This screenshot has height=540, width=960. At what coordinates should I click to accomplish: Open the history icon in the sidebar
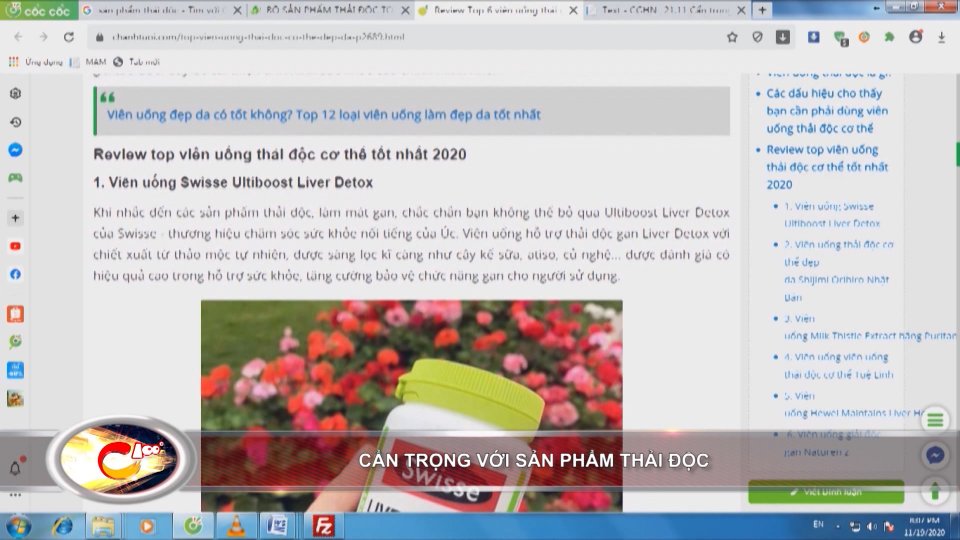click(16, 122)
